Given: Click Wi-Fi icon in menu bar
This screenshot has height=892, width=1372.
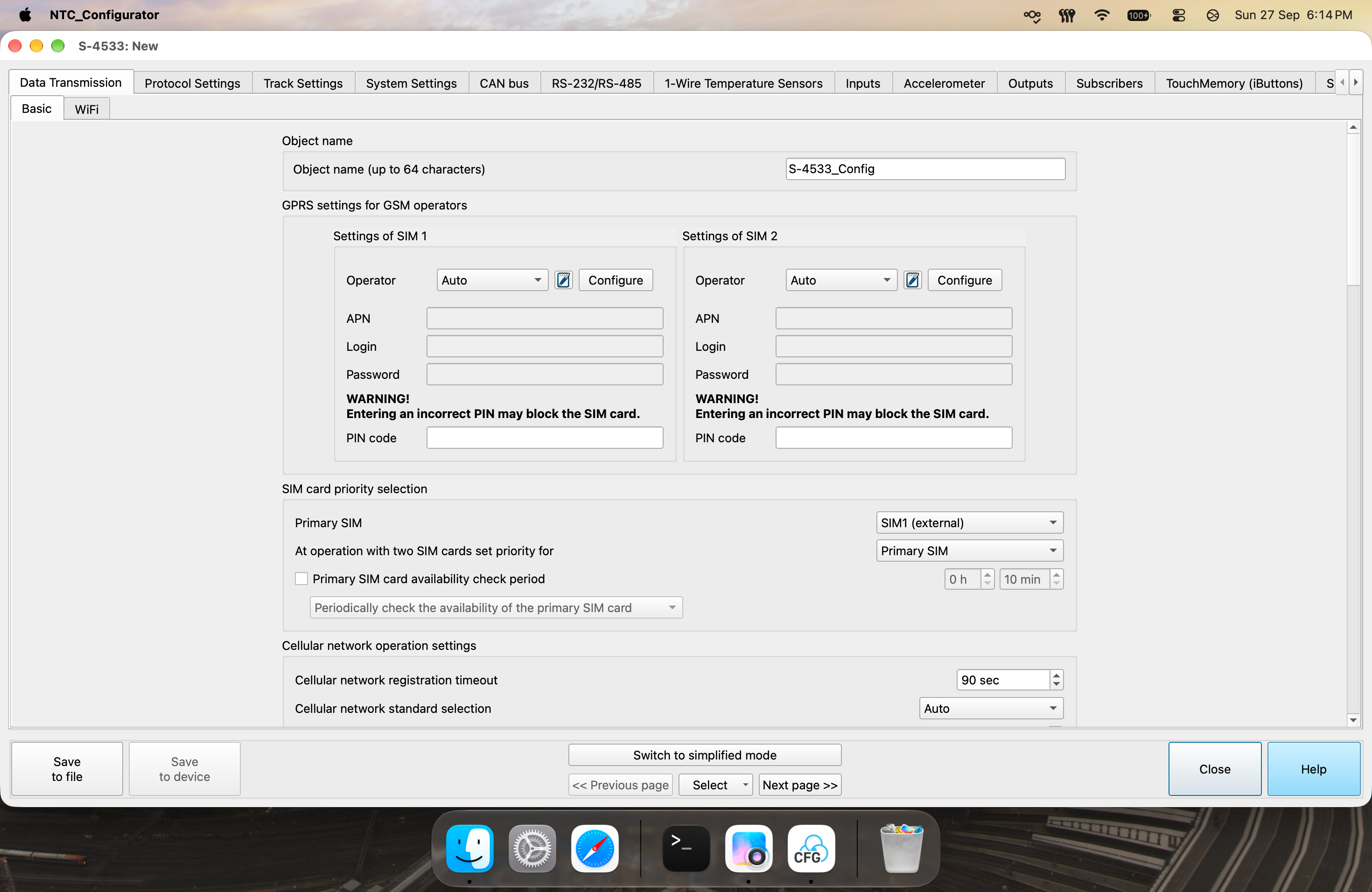Looking at the screenshot, I should [1102, 15].
